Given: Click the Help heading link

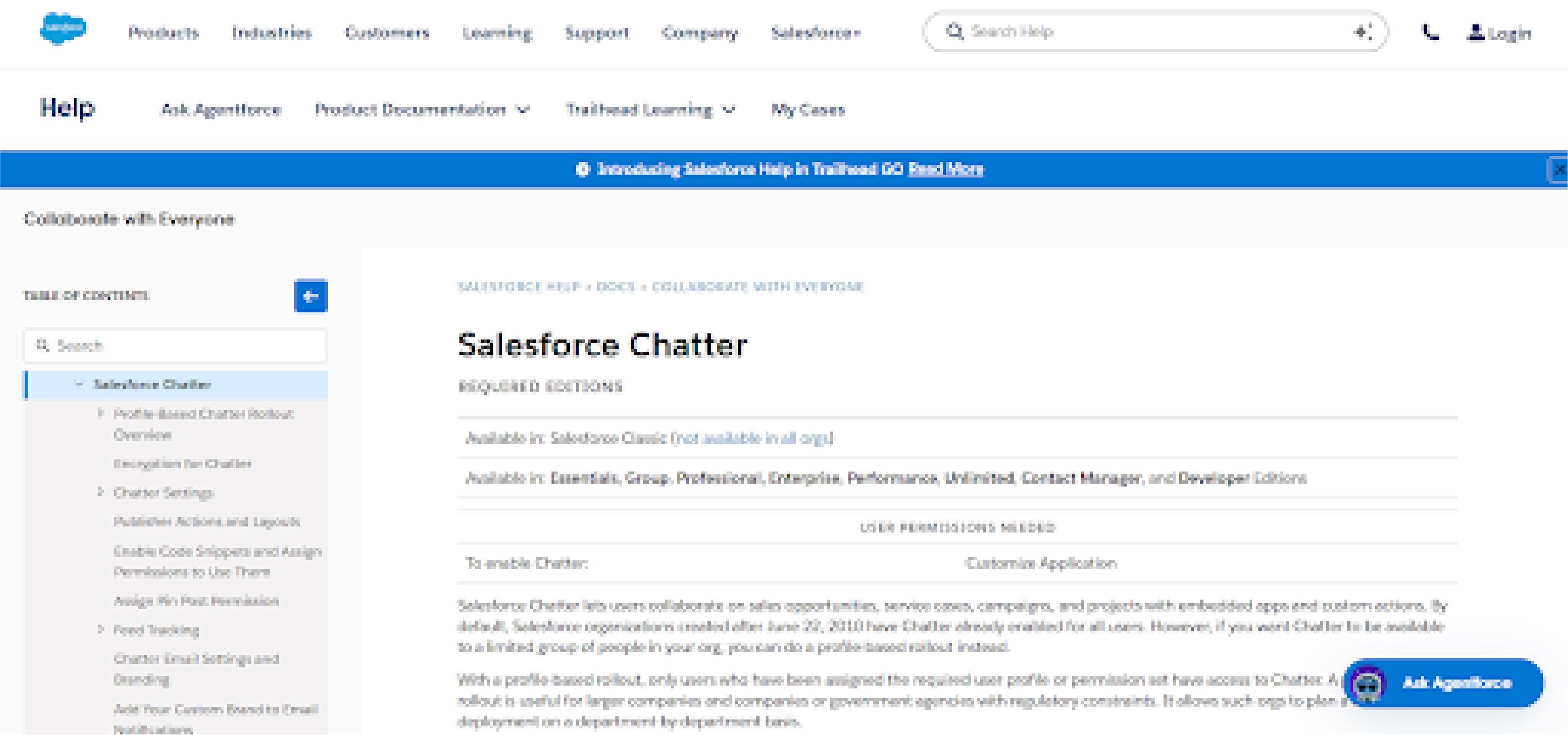Looking at the screenshot, I should click(67, 108).
